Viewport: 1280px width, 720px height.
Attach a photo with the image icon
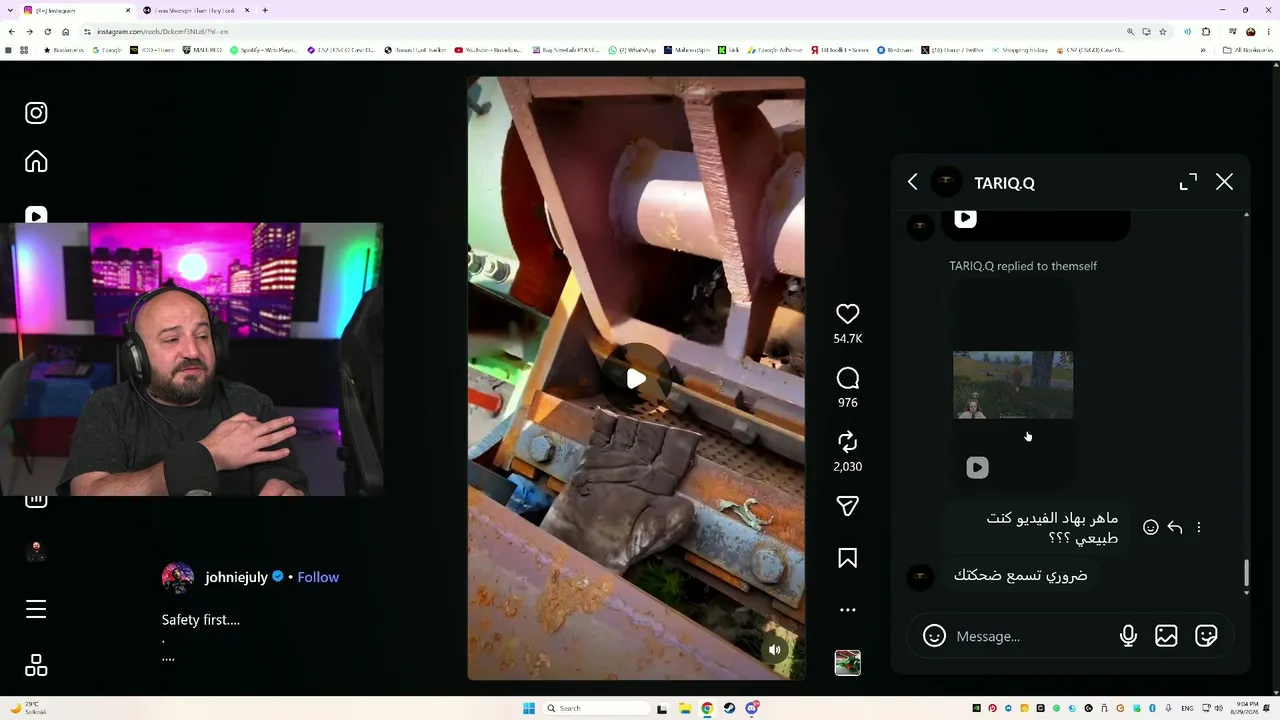pos(1166,636)
